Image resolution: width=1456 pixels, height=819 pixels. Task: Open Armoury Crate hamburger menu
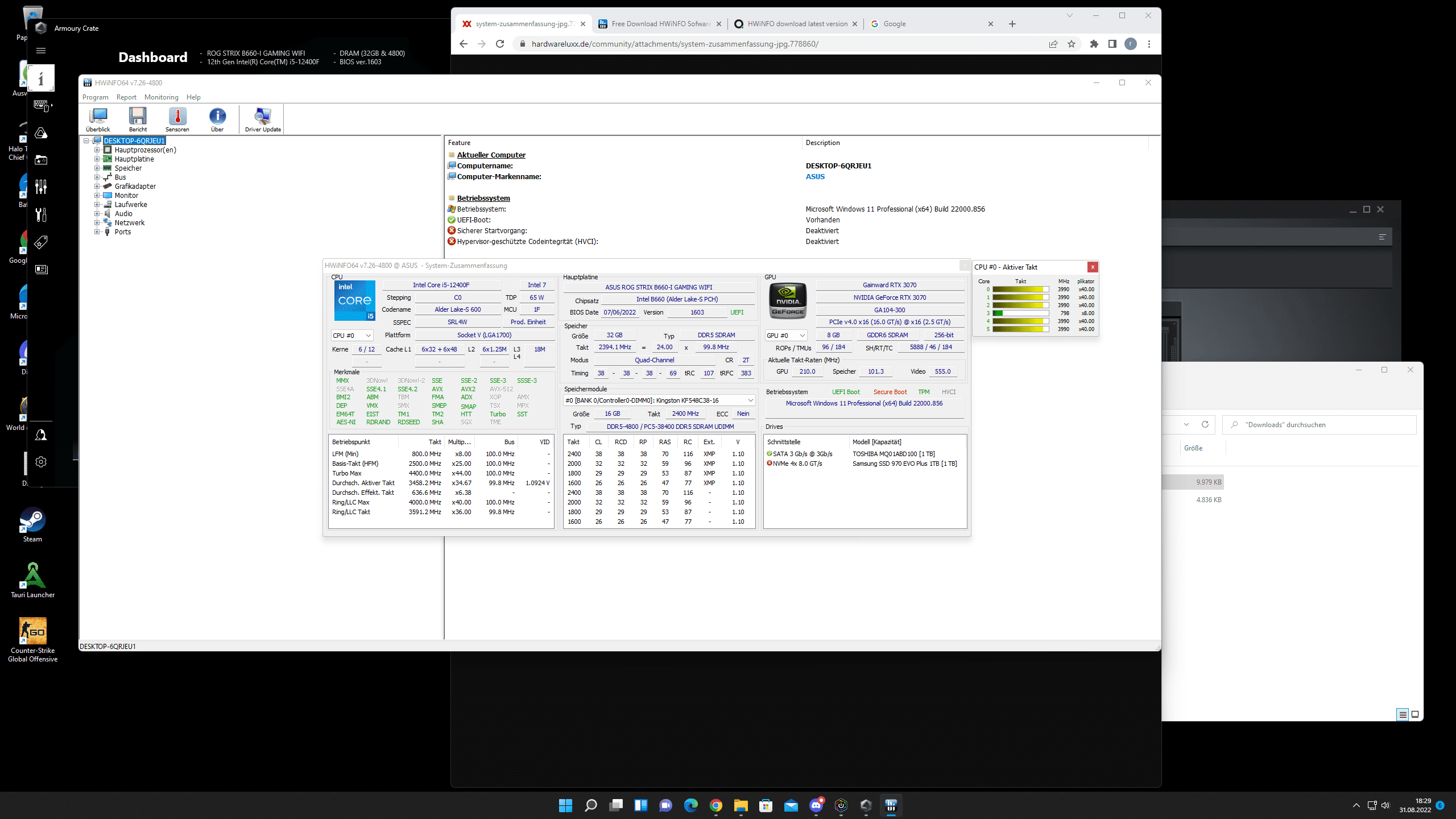click(41, 51)
